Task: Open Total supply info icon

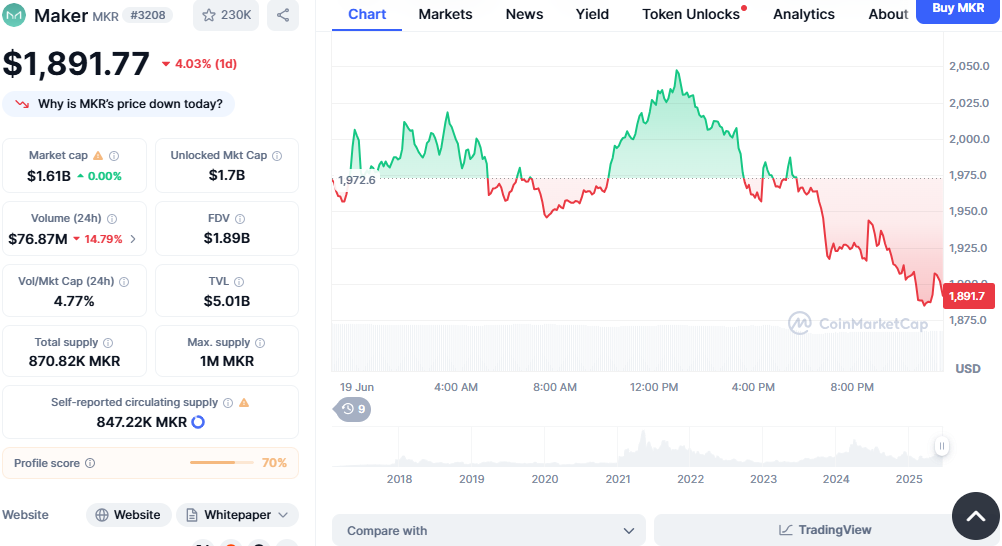Action: click(108, 343)
